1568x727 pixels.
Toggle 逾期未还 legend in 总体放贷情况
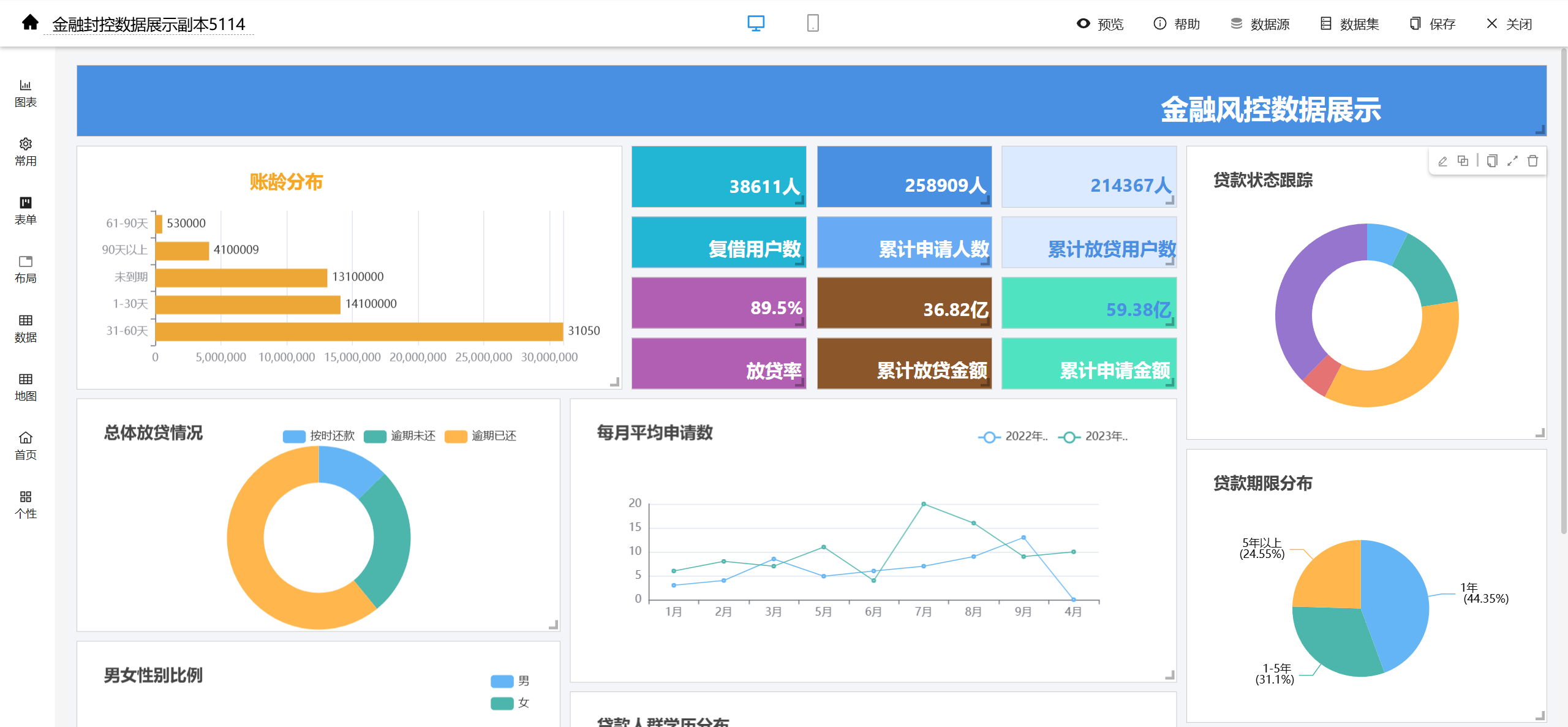point(399,436)
